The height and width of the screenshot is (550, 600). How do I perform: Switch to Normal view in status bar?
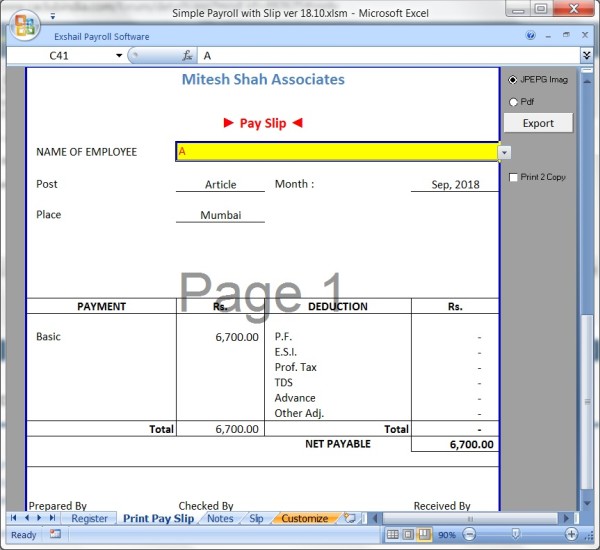(393, 535)
